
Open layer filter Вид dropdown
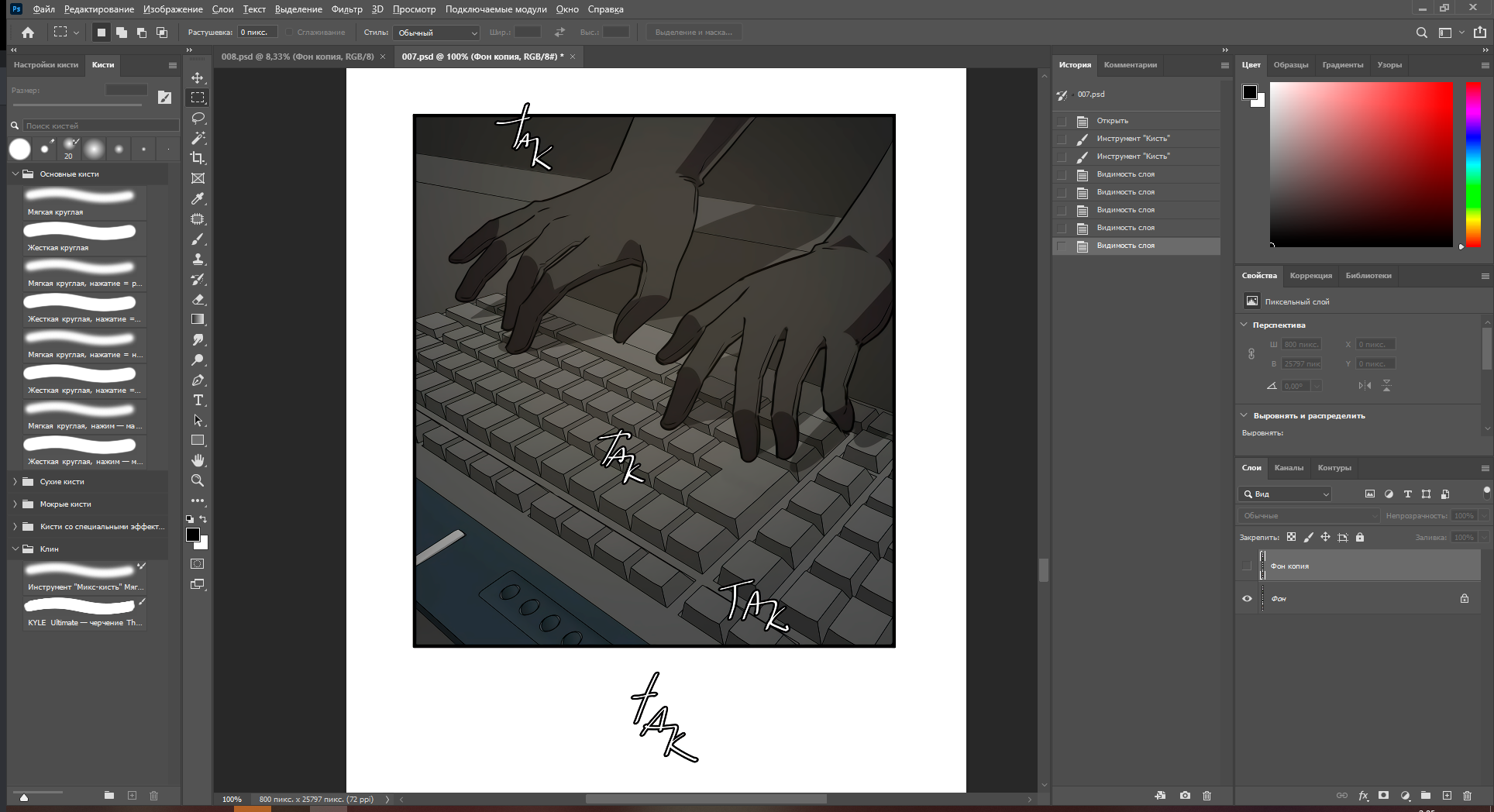tap(1285, 494)
